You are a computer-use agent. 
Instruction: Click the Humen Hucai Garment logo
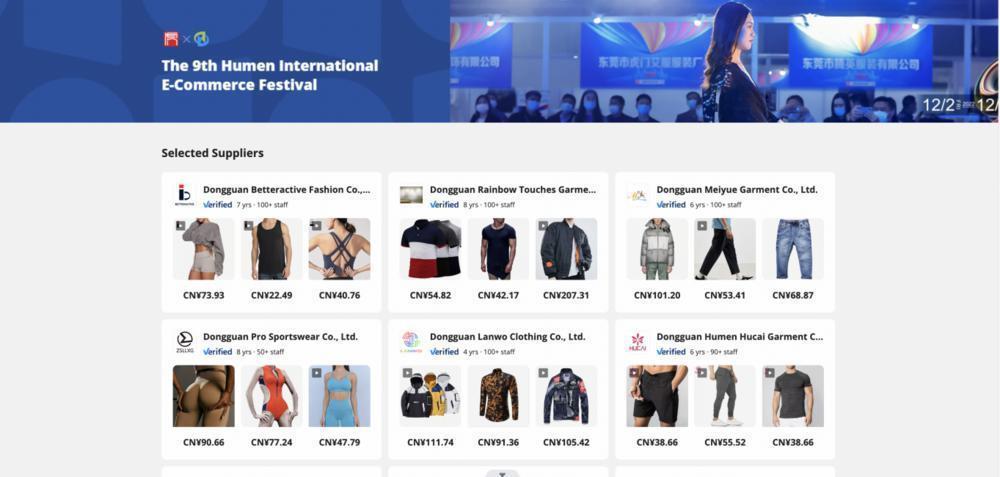[638, 342]
